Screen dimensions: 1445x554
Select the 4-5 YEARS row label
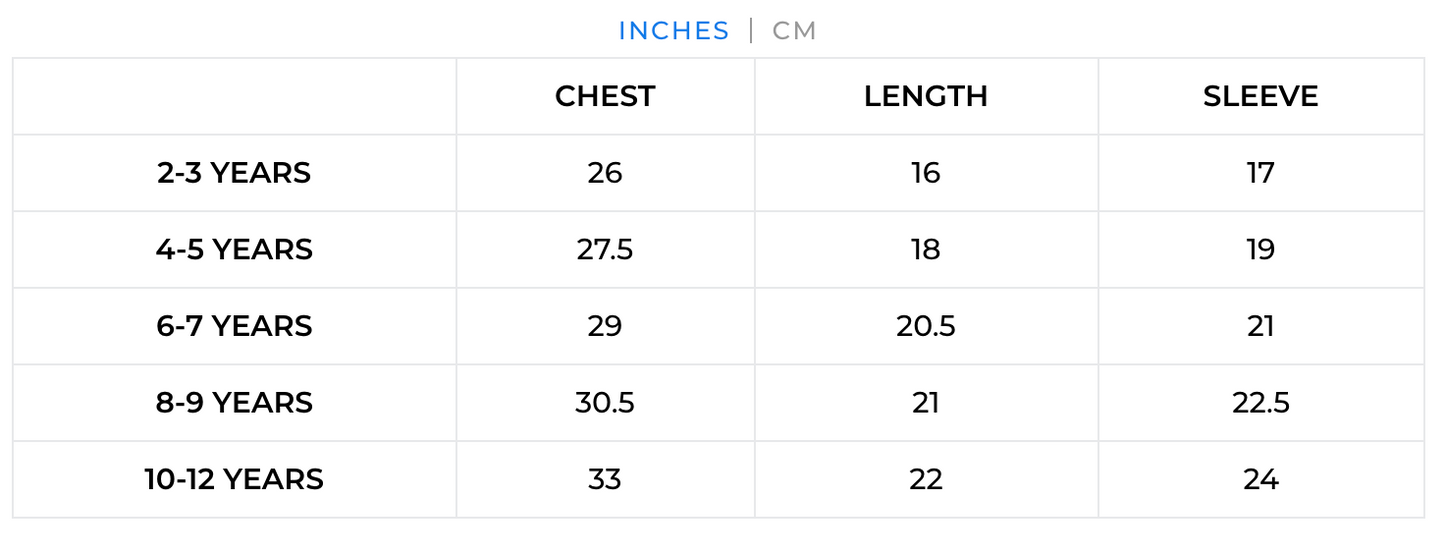pos(234,249)
